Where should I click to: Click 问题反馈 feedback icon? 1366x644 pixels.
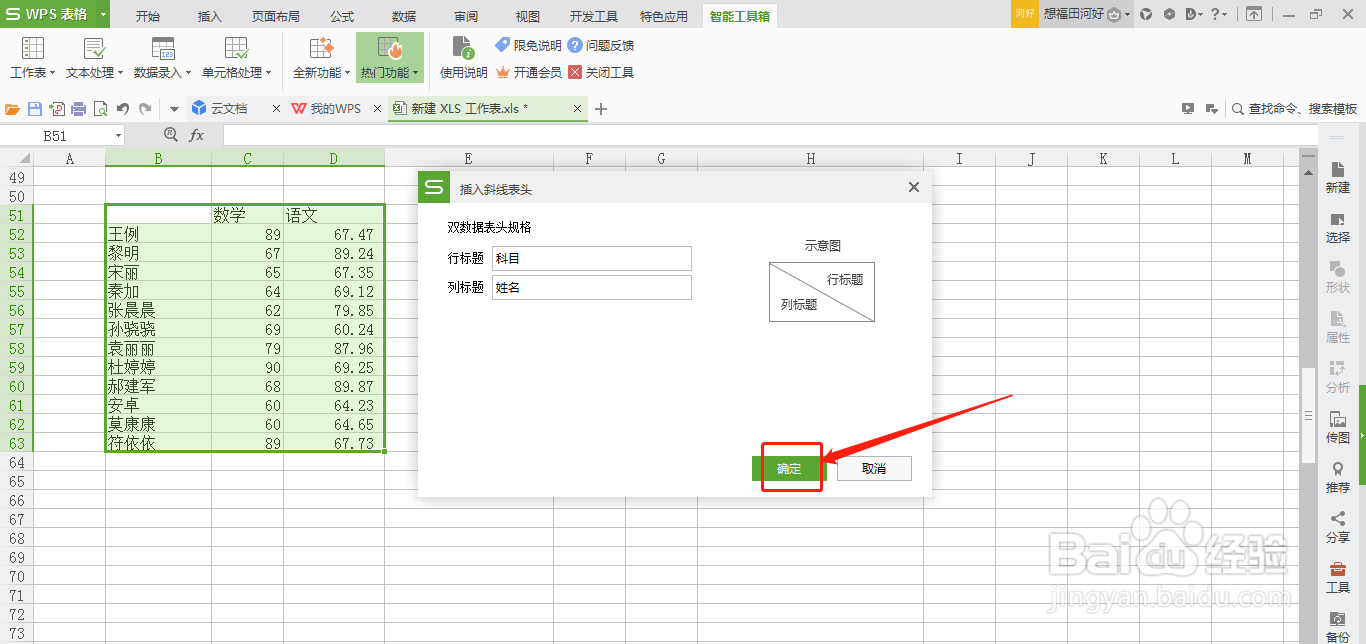tap(599, 44)
